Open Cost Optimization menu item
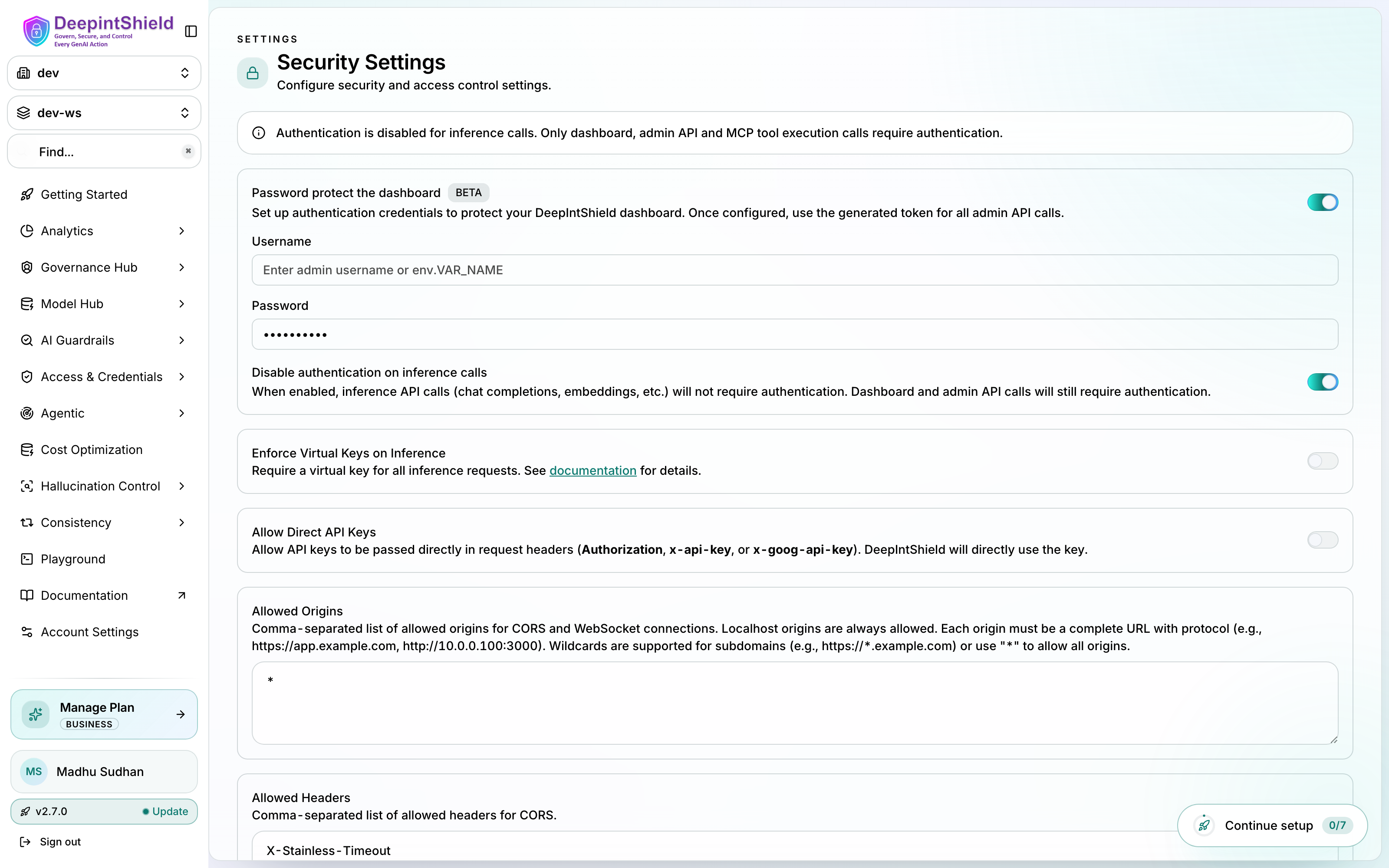 click(x=104, y=450)
